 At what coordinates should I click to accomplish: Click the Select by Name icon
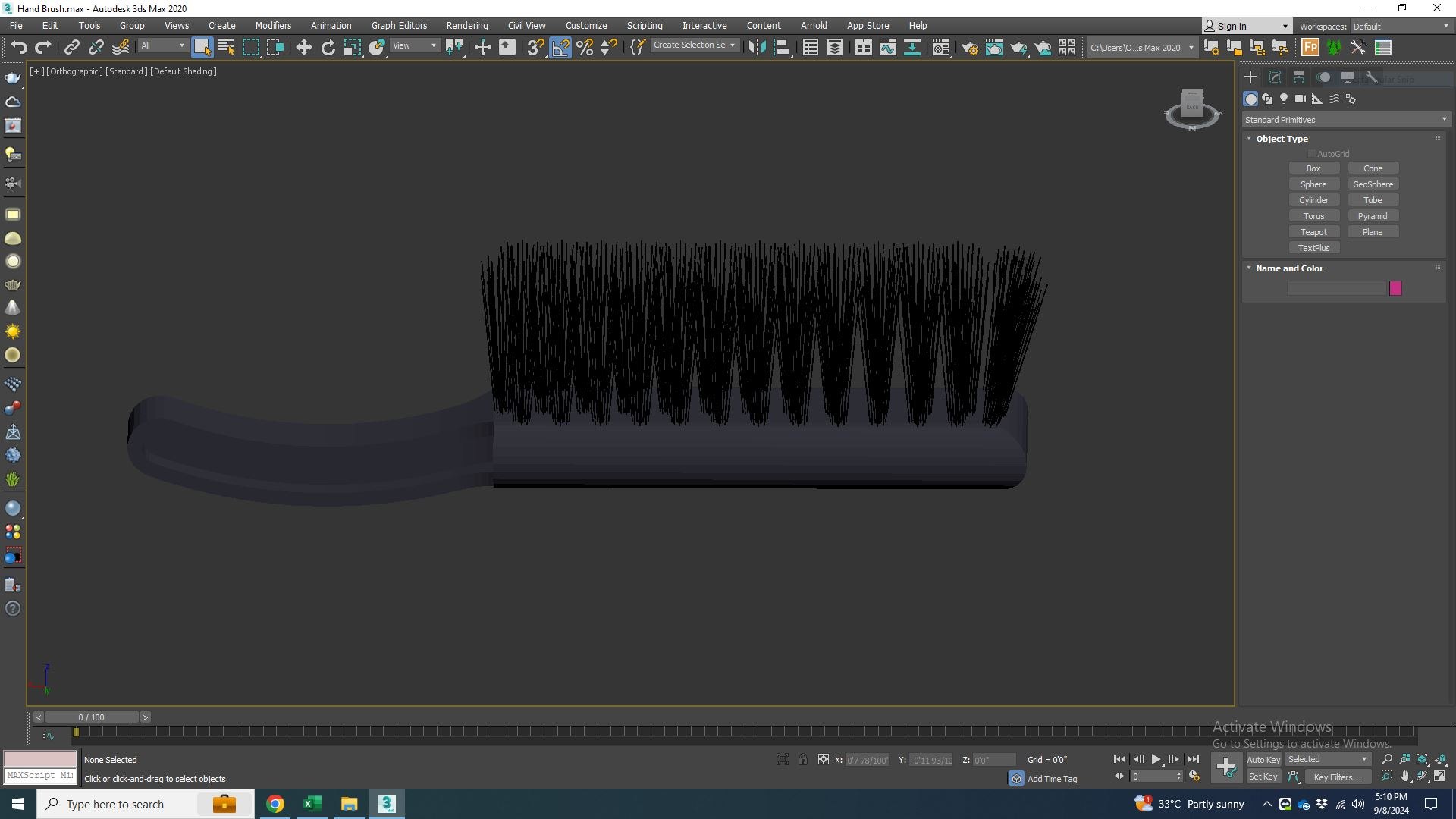[226, 47]
